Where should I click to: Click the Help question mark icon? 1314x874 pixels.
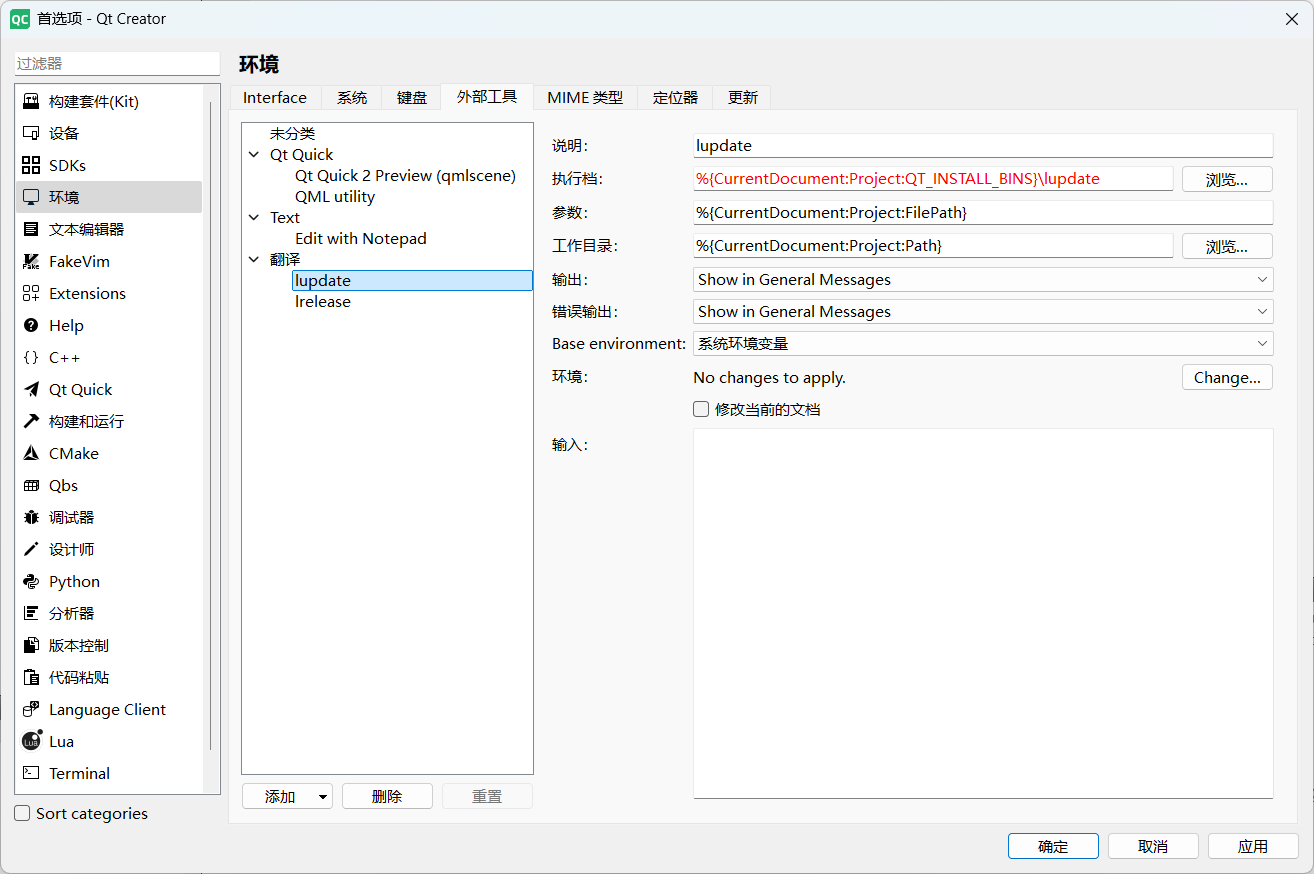pyautogui.click(x=31, y=325)
